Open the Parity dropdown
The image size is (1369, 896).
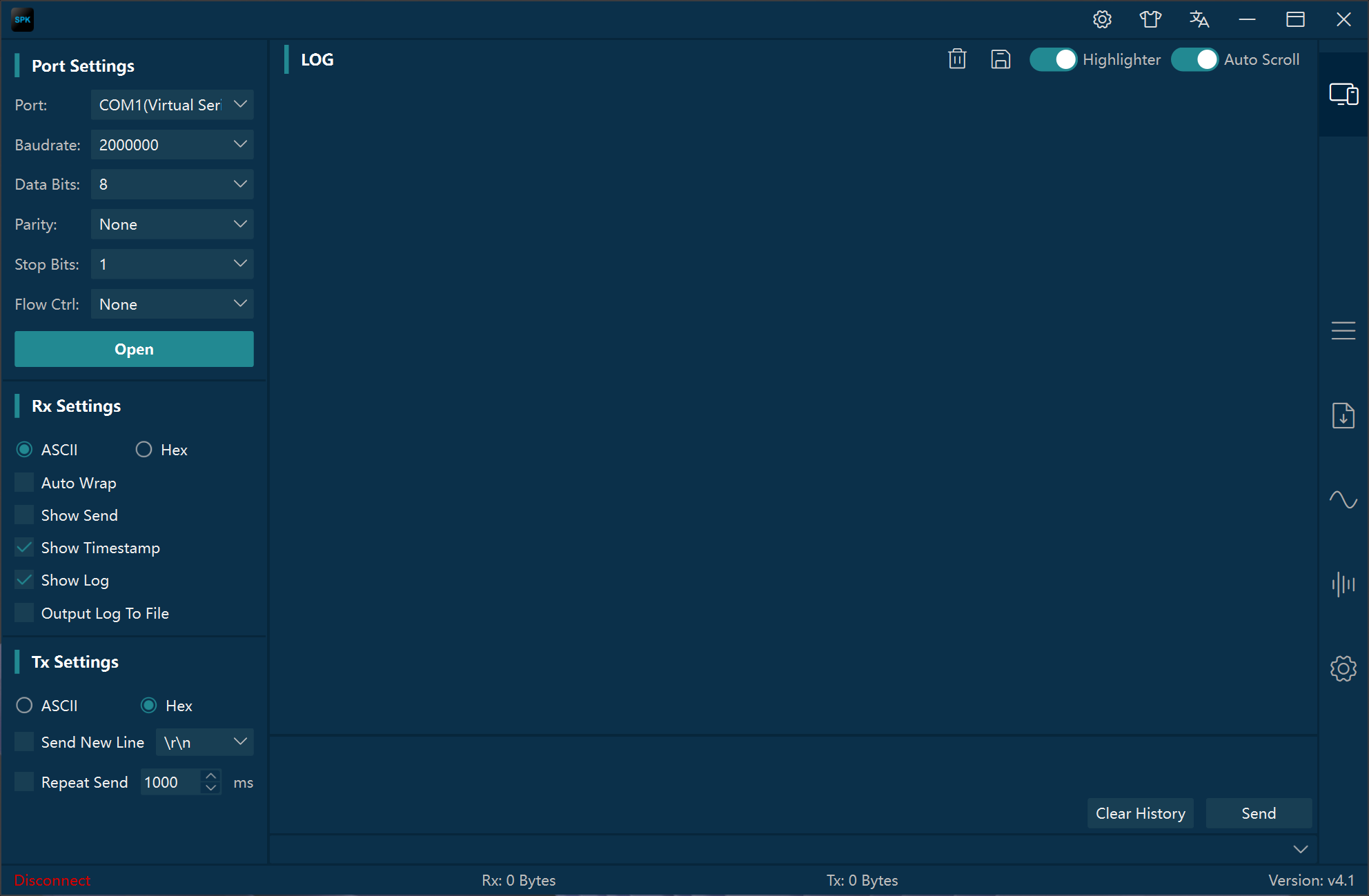pyautogui.click(x=173, y=224)
